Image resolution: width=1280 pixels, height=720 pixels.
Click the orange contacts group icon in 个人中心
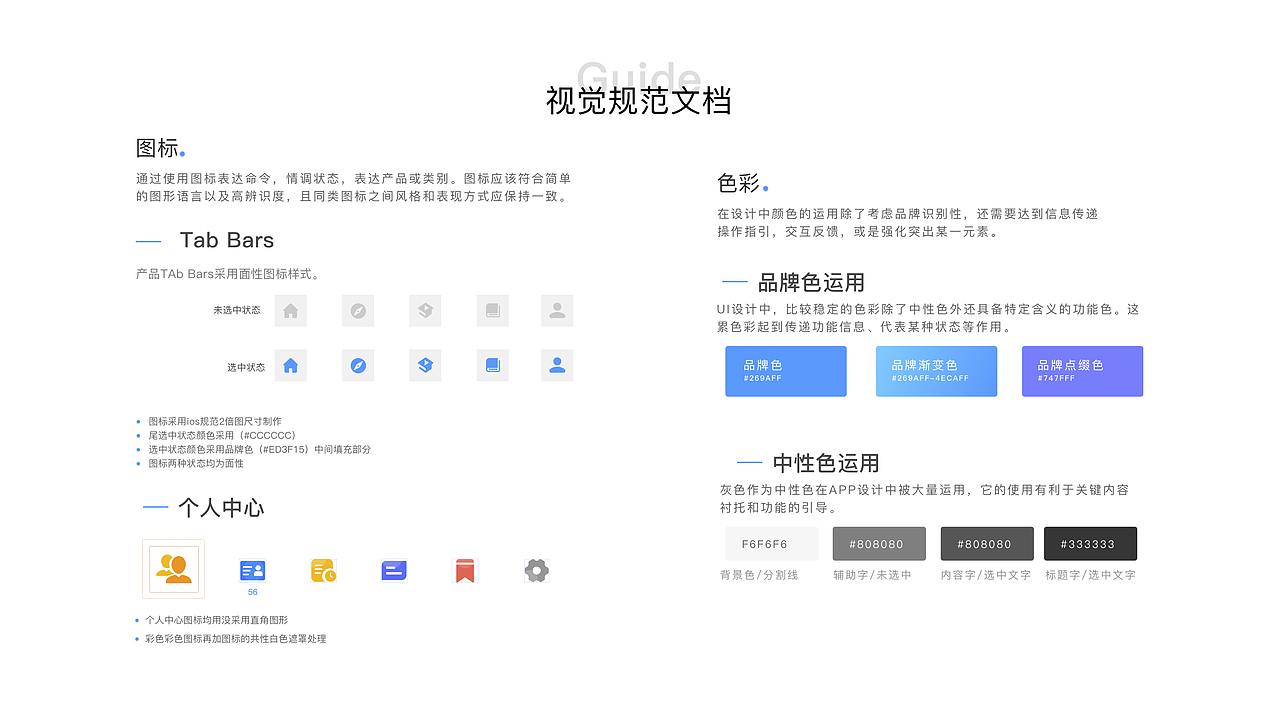pyautogui.click(x=173, y=568)
